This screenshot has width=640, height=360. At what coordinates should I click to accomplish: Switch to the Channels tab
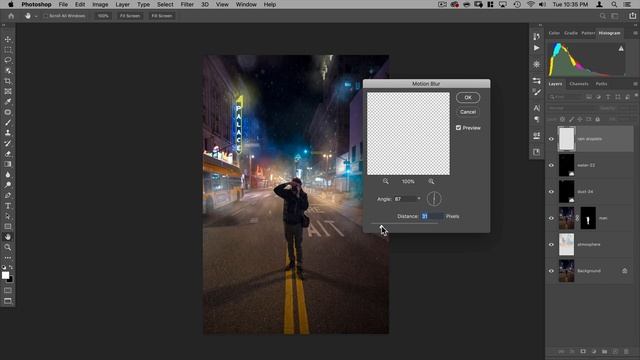click(x=579, y=84)
